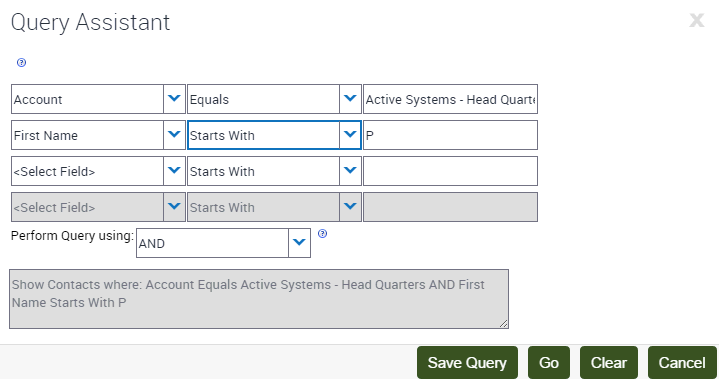Click the empty value field in the third row

click(x=450, y=171)
